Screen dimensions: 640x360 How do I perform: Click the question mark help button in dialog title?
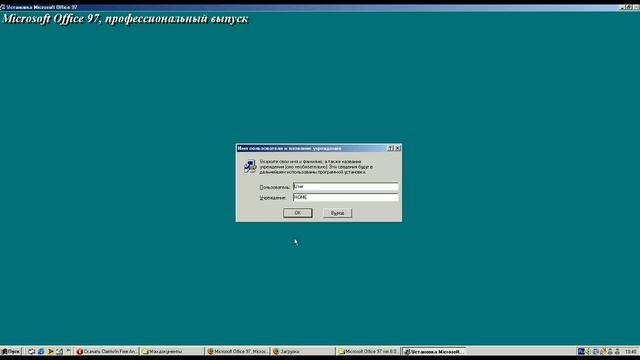(x=390, y=148)
